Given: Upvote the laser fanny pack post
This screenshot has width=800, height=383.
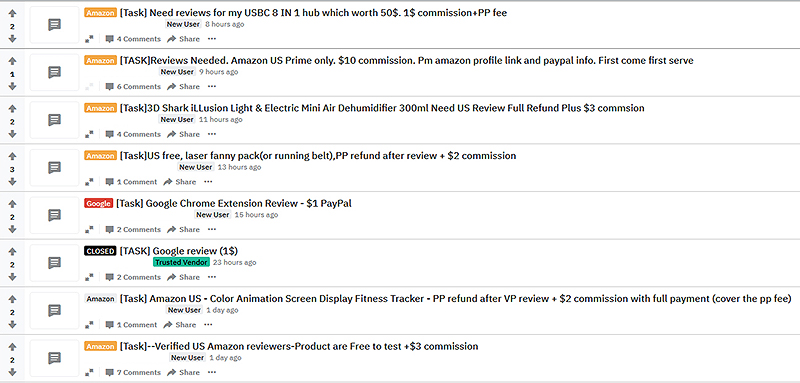Looking at the screenshot, I should coord(13,156).
